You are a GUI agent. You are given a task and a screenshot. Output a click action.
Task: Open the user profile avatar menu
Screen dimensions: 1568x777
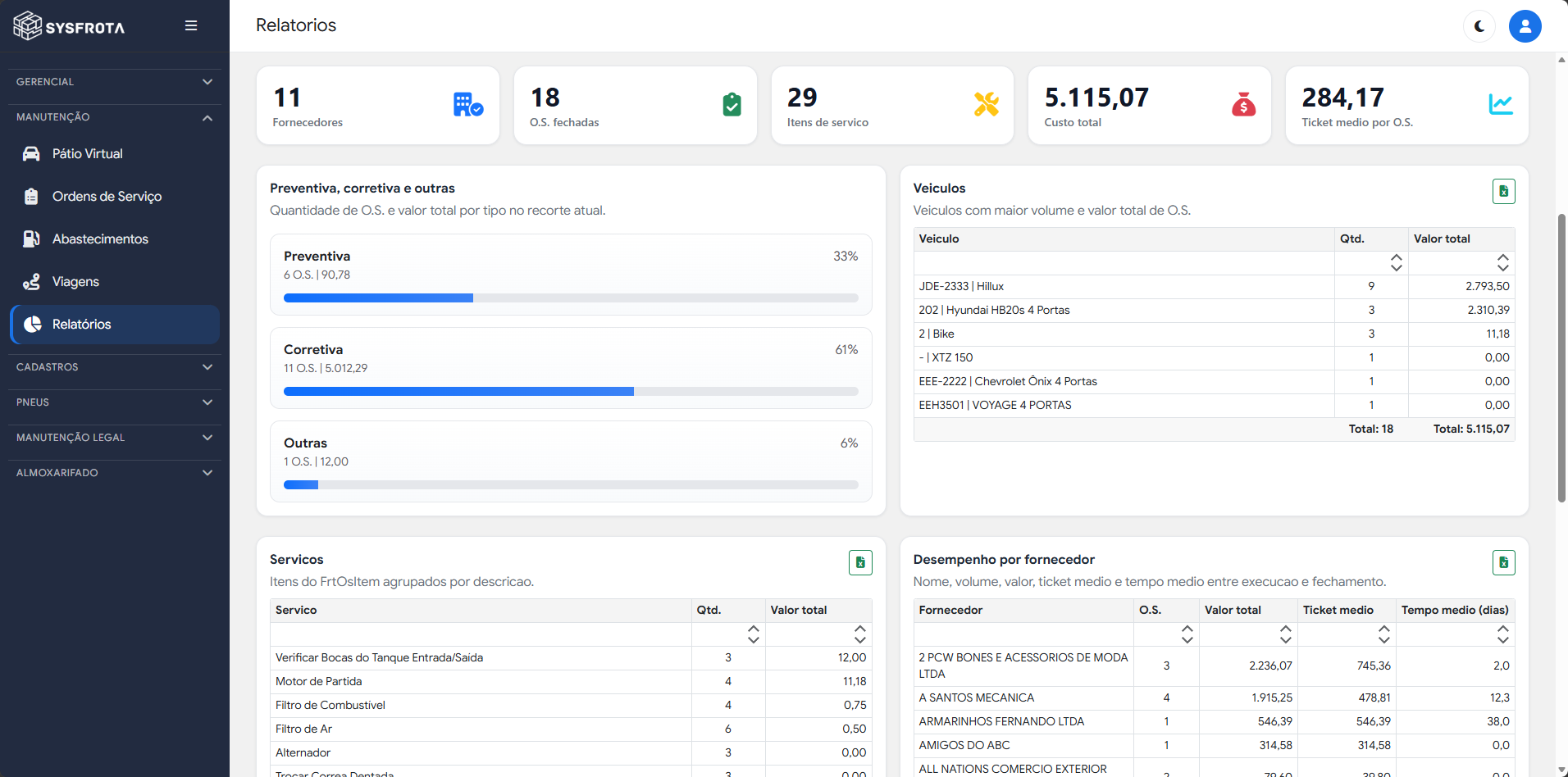[x=1525, y=26]
